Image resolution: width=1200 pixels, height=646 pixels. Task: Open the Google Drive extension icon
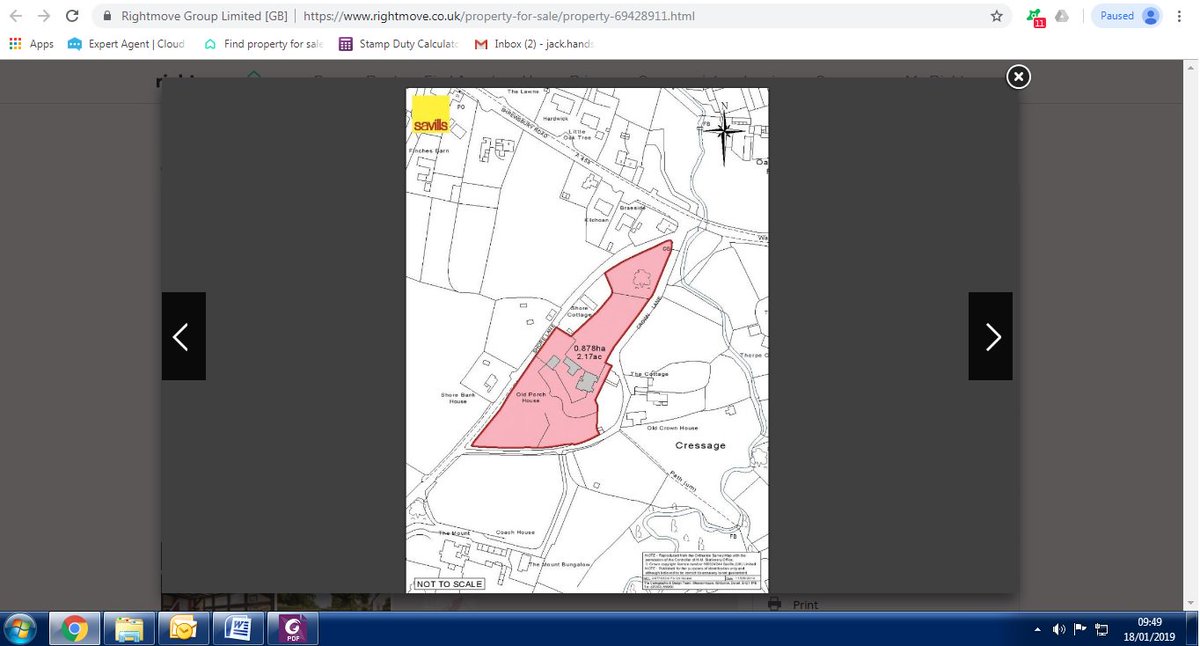click(1062, 16)
